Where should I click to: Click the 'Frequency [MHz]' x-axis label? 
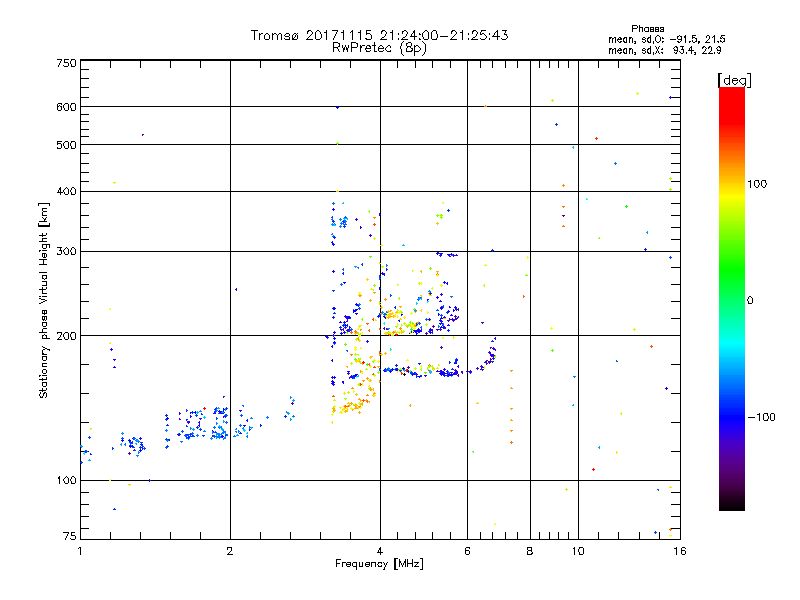pyautogui.click(x=379, y=563)
